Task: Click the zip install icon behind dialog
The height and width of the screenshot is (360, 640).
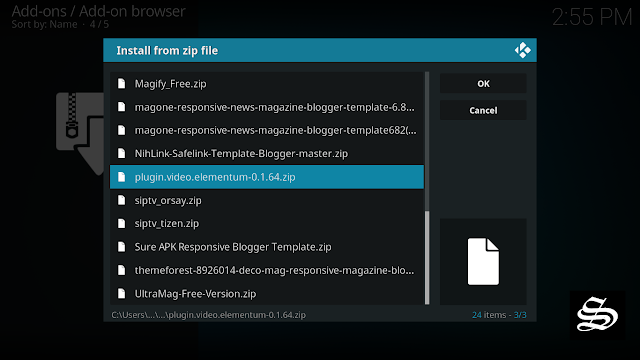Action: (80, 133)
